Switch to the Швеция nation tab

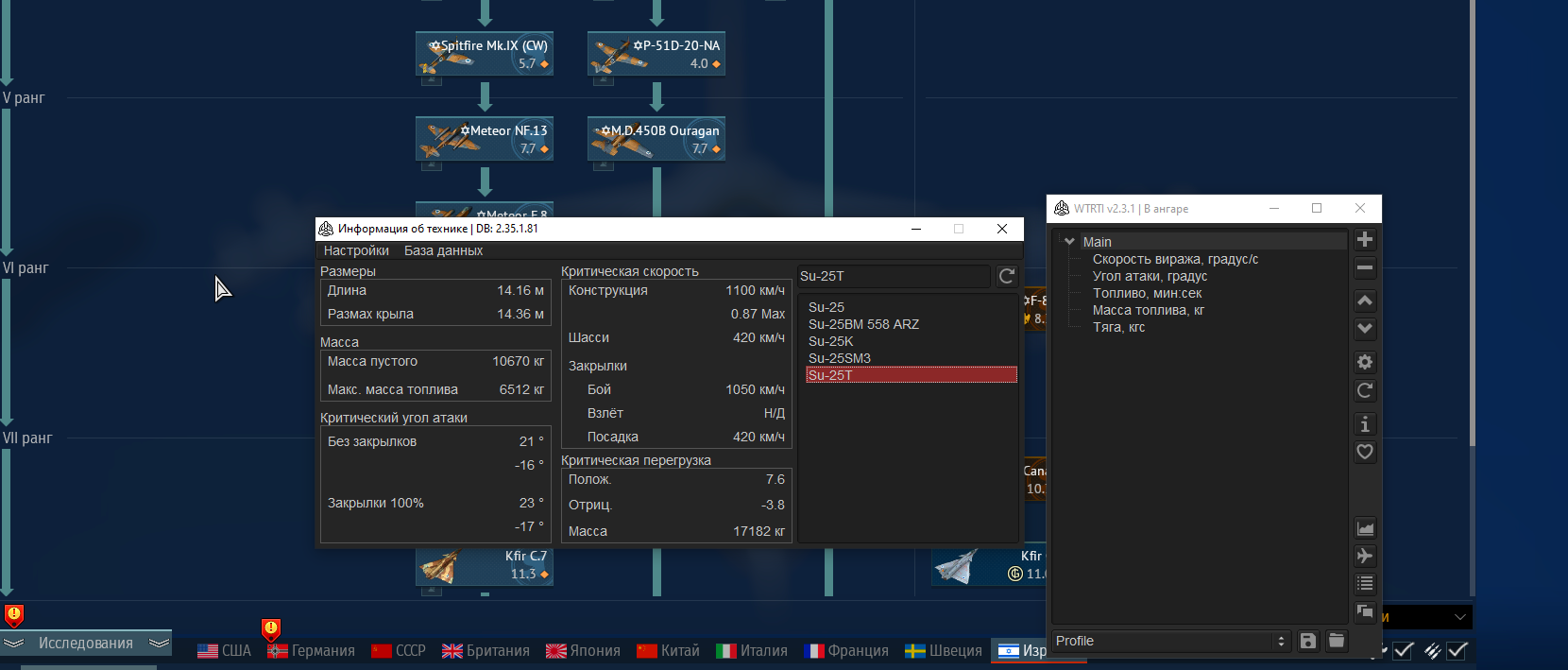[944, 650]
